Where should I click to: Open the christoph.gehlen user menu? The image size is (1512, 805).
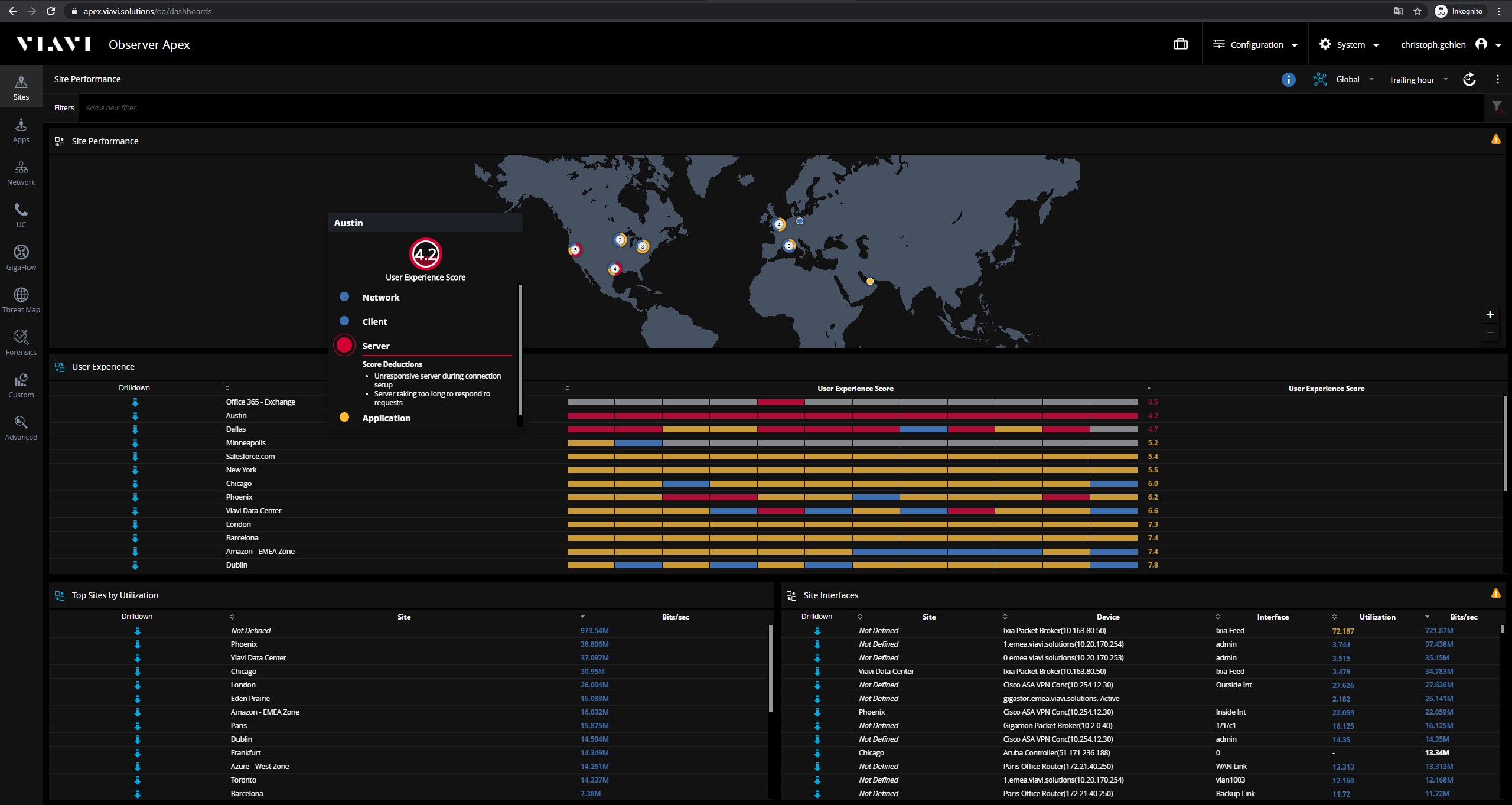click(1451, 44)
